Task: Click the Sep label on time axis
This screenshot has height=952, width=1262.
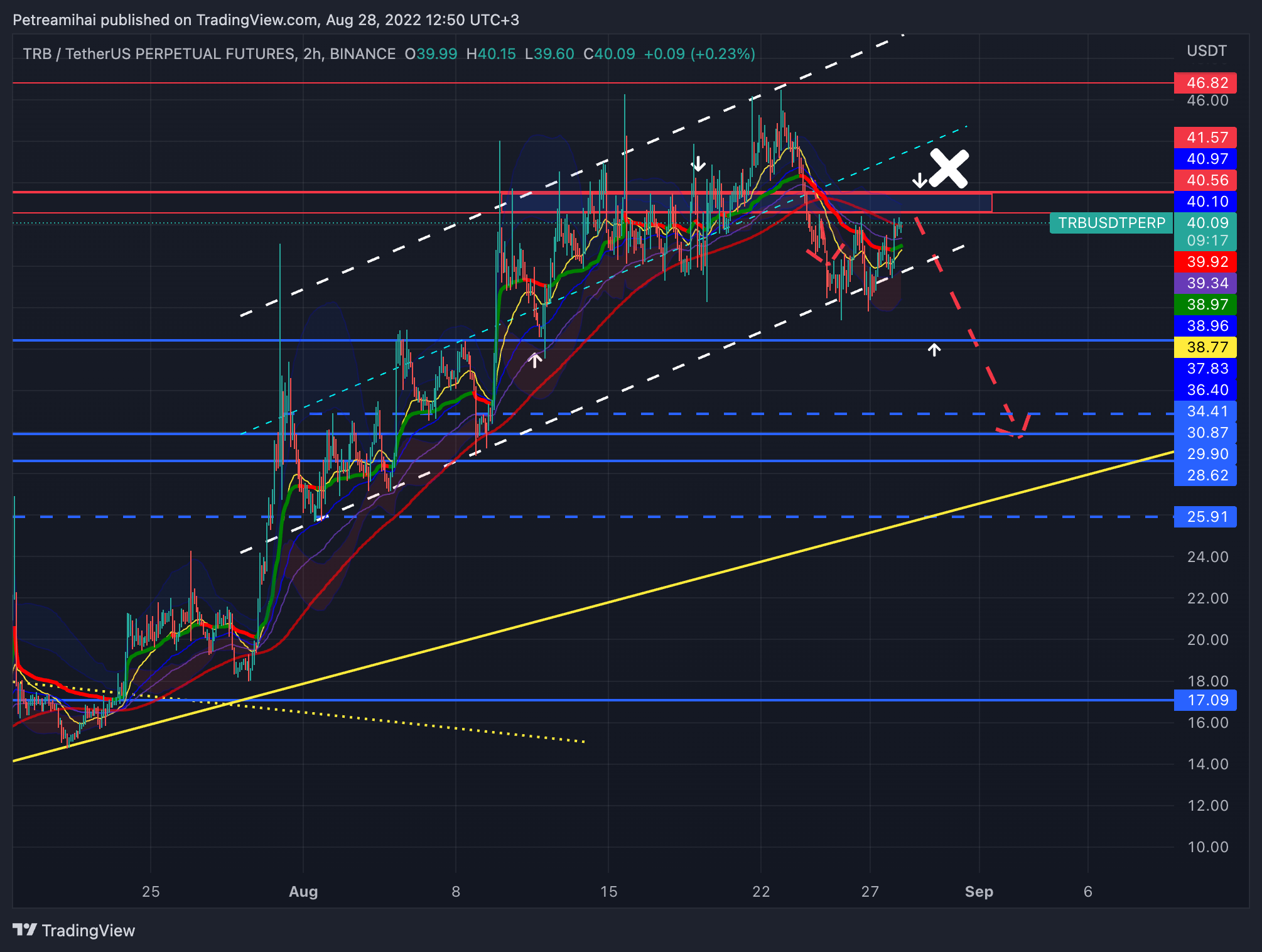Action: tap(979, 892)
